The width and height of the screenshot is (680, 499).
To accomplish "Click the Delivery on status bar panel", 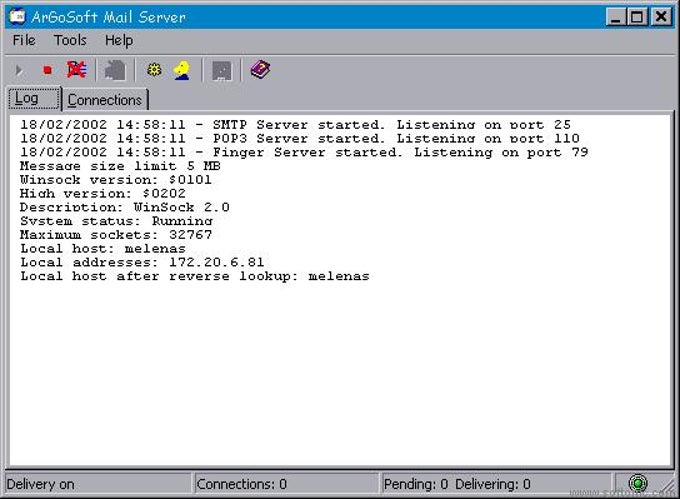I will coord(98,483).
